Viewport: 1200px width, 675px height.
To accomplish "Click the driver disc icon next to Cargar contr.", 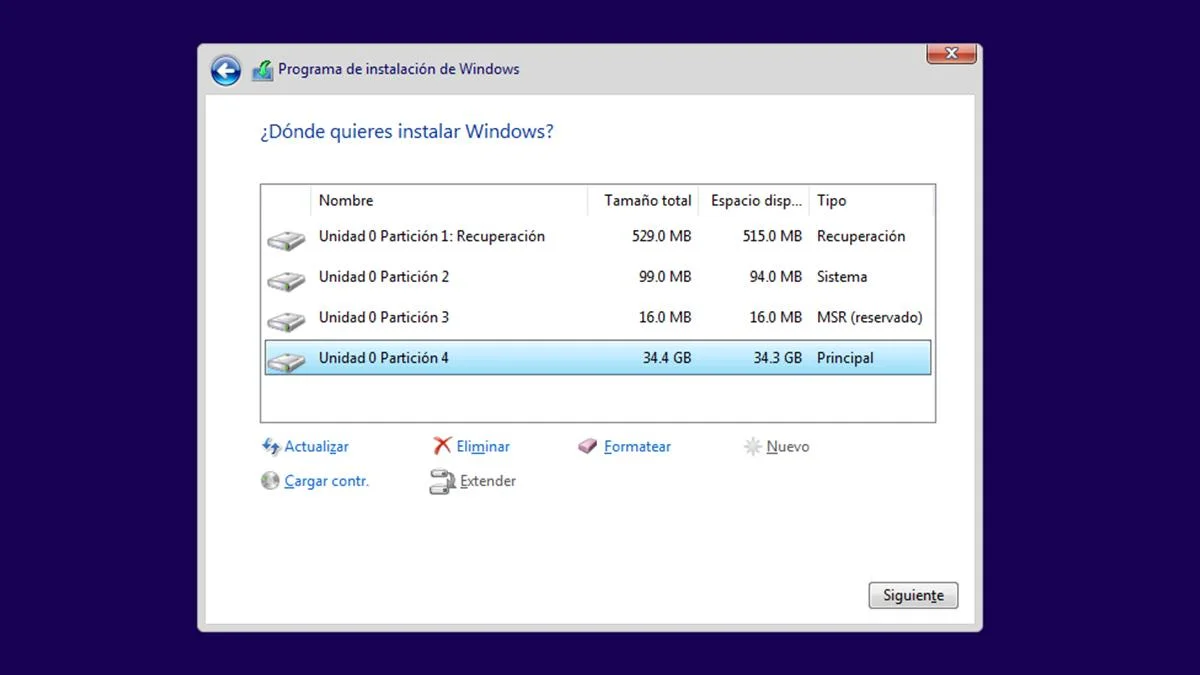I will click(x=270, y=481).
